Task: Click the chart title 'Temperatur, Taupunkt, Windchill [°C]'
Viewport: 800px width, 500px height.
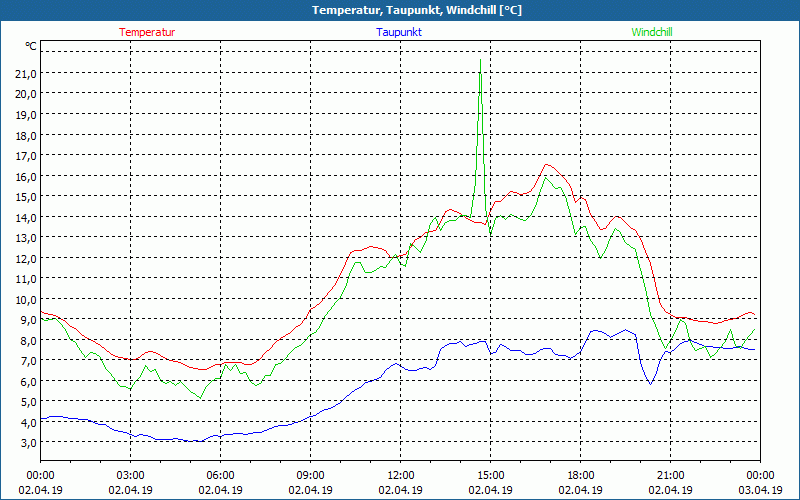Action: [417, 10]
